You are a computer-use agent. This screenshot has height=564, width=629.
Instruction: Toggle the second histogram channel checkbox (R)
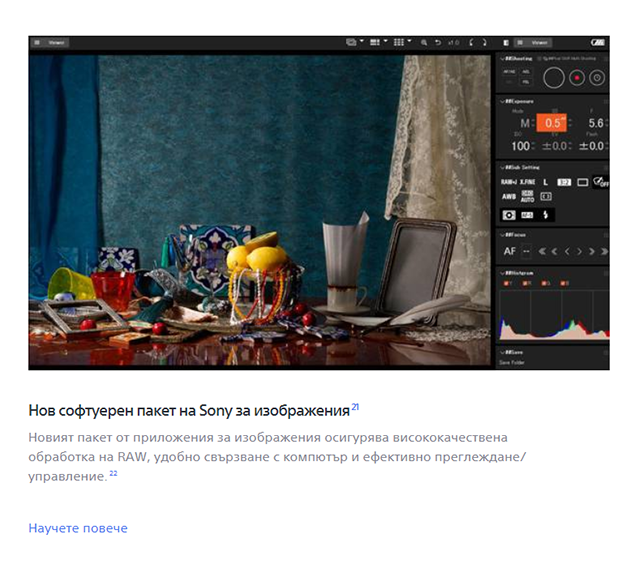click(525, 284)
